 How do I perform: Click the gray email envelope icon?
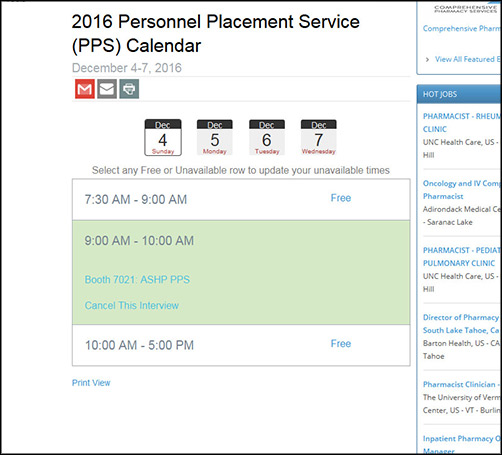click(107, 89)
